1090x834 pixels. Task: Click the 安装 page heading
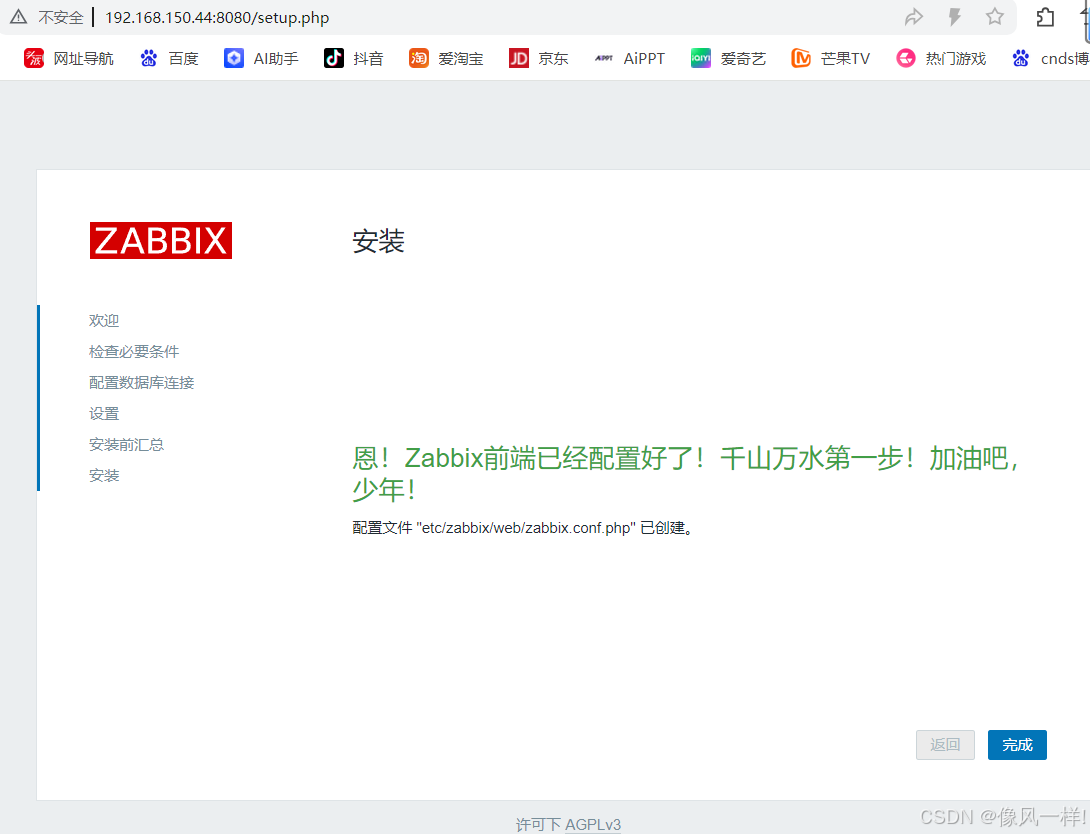378,241
